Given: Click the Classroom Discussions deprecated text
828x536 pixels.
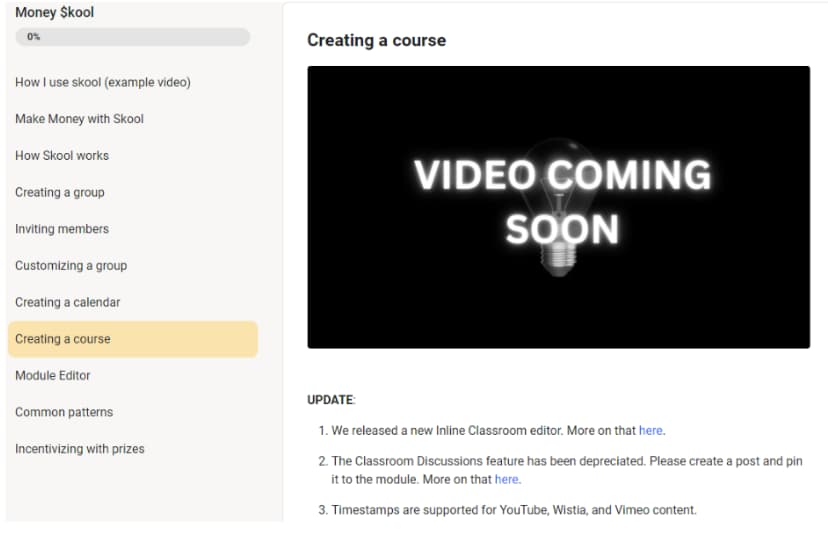Looking at the screenshot, I should [567, 470].
